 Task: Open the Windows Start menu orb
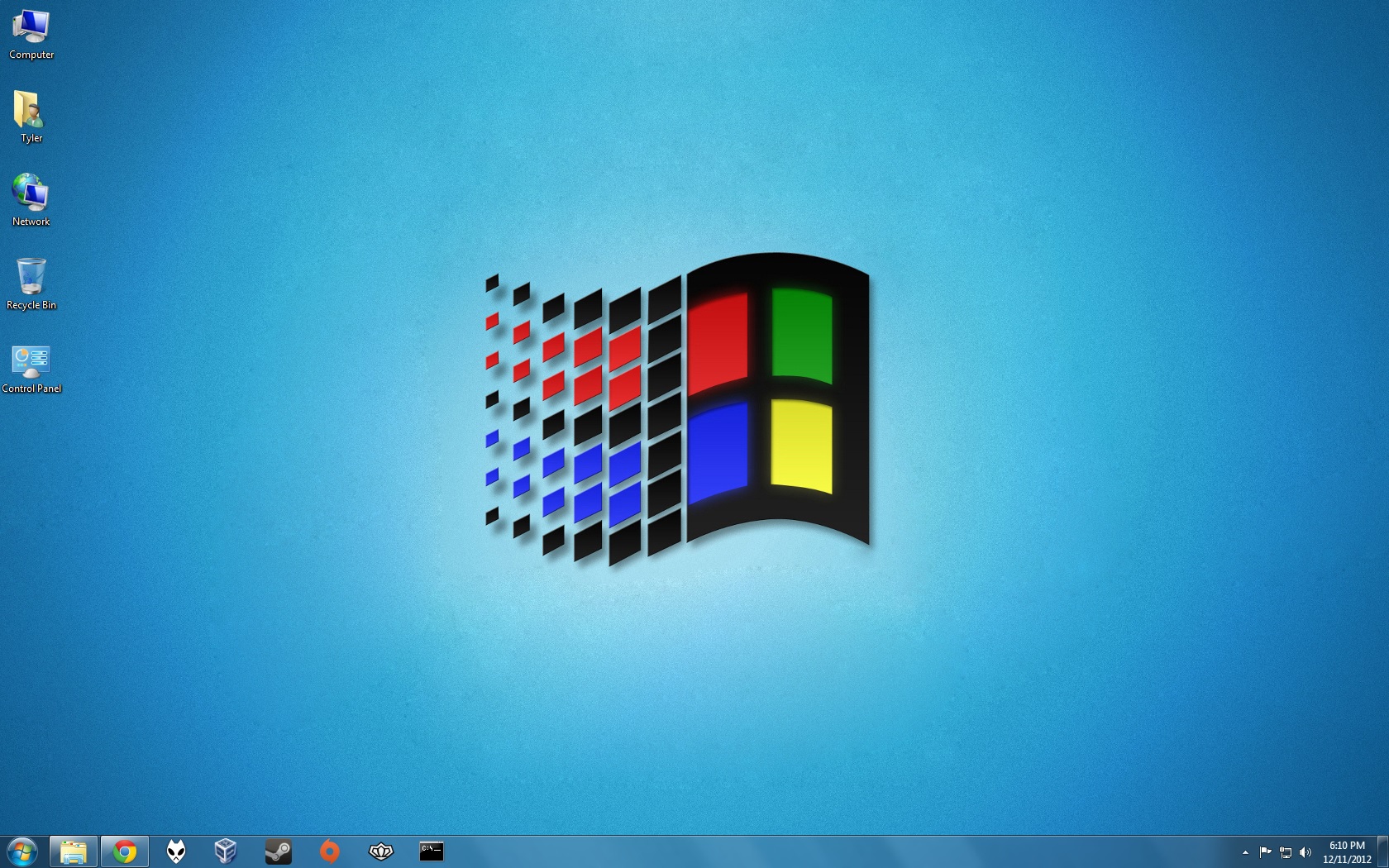pyautogui.click(x=22, y=851)
